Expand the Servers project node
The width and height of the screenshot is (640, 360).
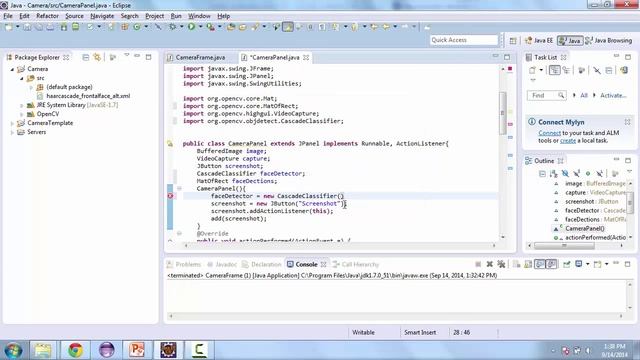pyautogui.click(x=12, y=132)
